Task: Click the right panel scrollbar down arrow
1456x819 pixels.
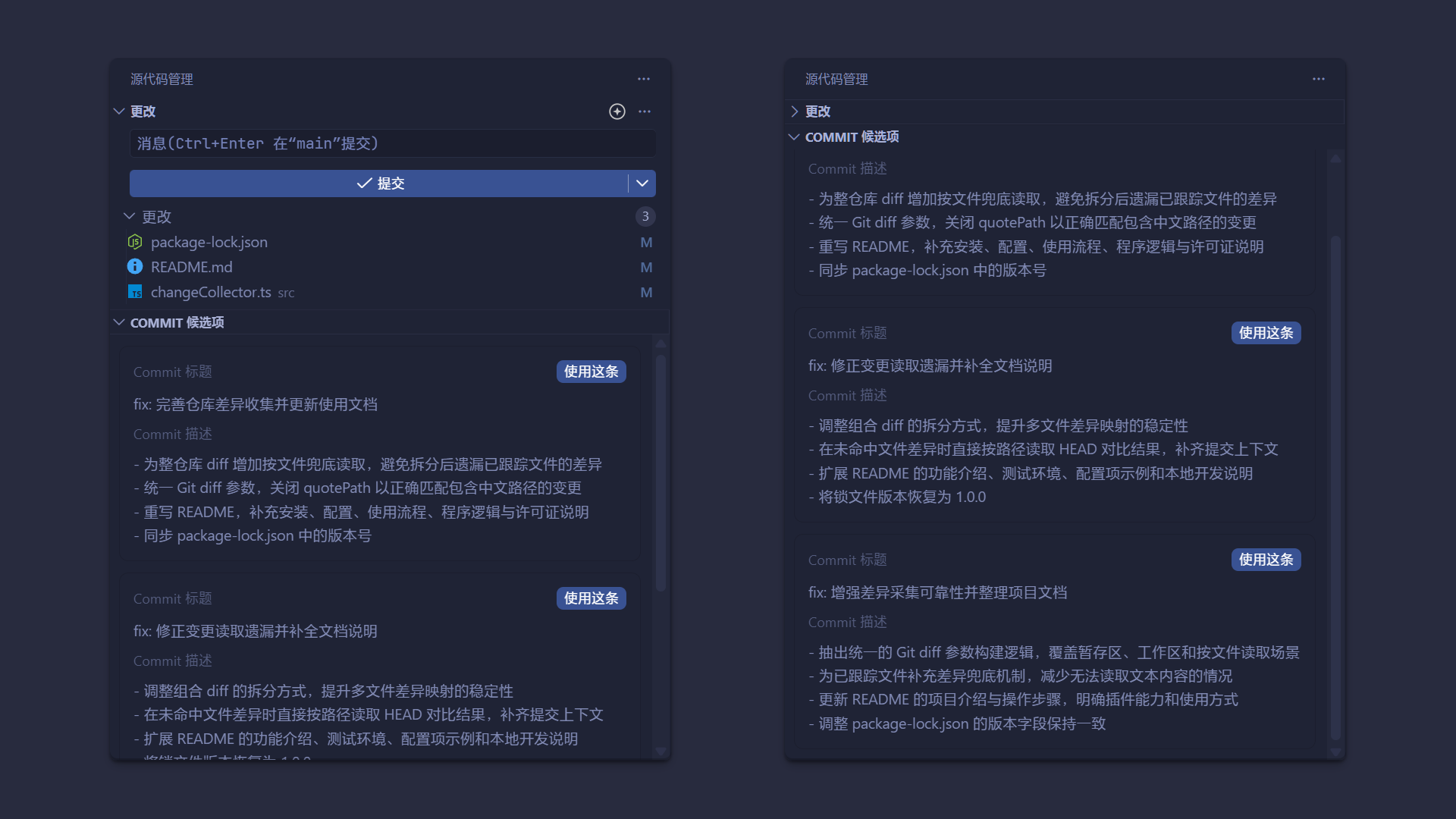Action: [x=1335, y=752]
